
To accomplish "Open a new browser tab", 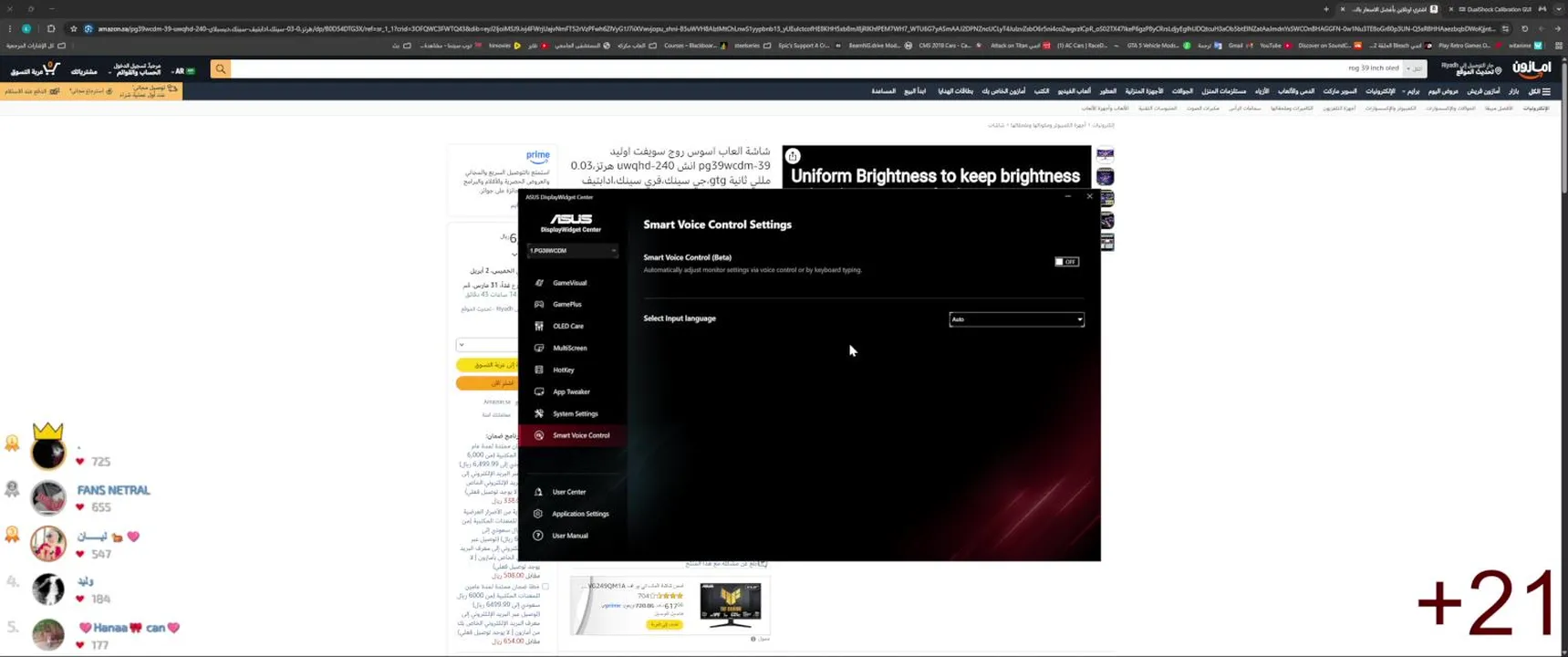I will pyautogui.click(x=1326, y=9).
